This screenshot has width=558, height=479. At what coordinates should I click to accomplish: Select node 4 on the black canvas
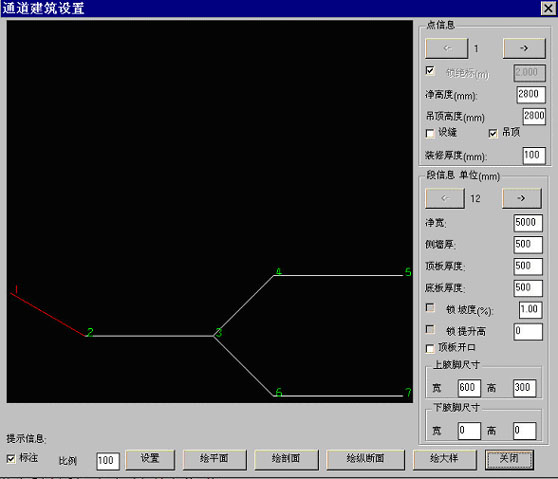pos(278,272)
